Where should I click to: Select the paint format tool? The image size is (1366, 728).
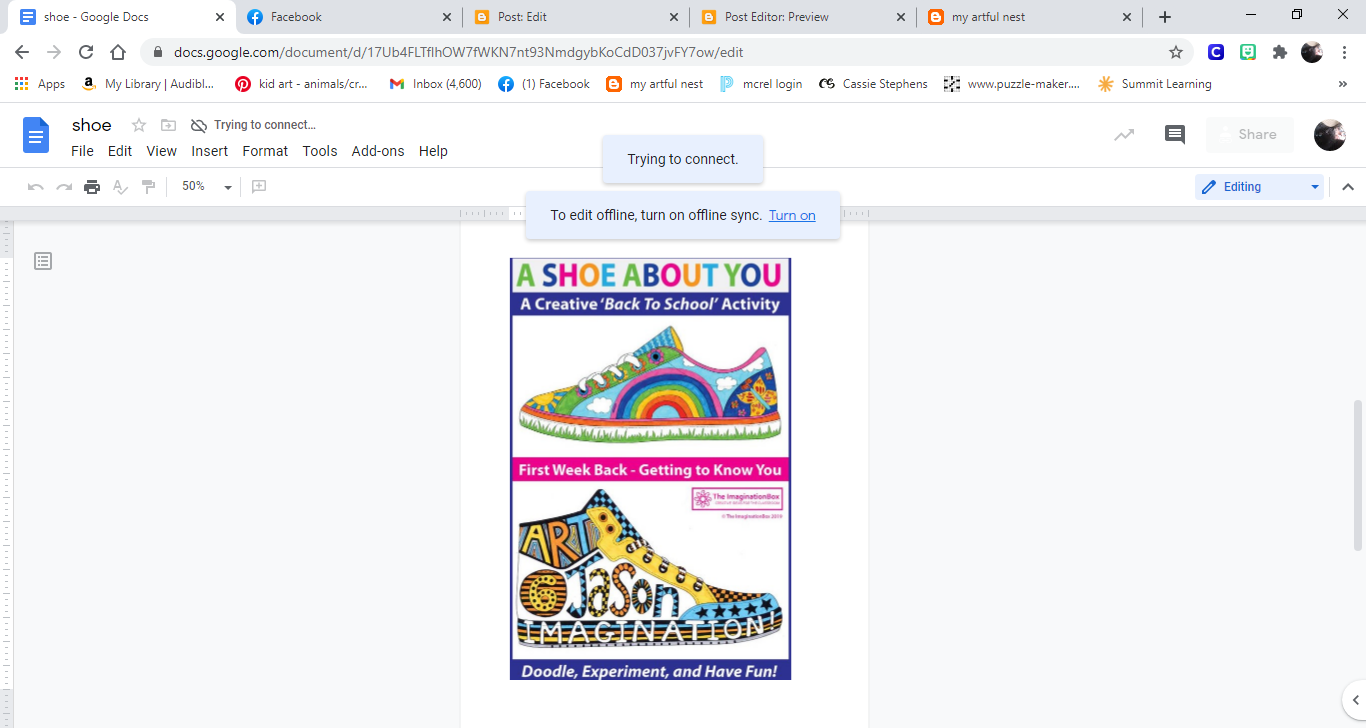click(x=148, y=187)
